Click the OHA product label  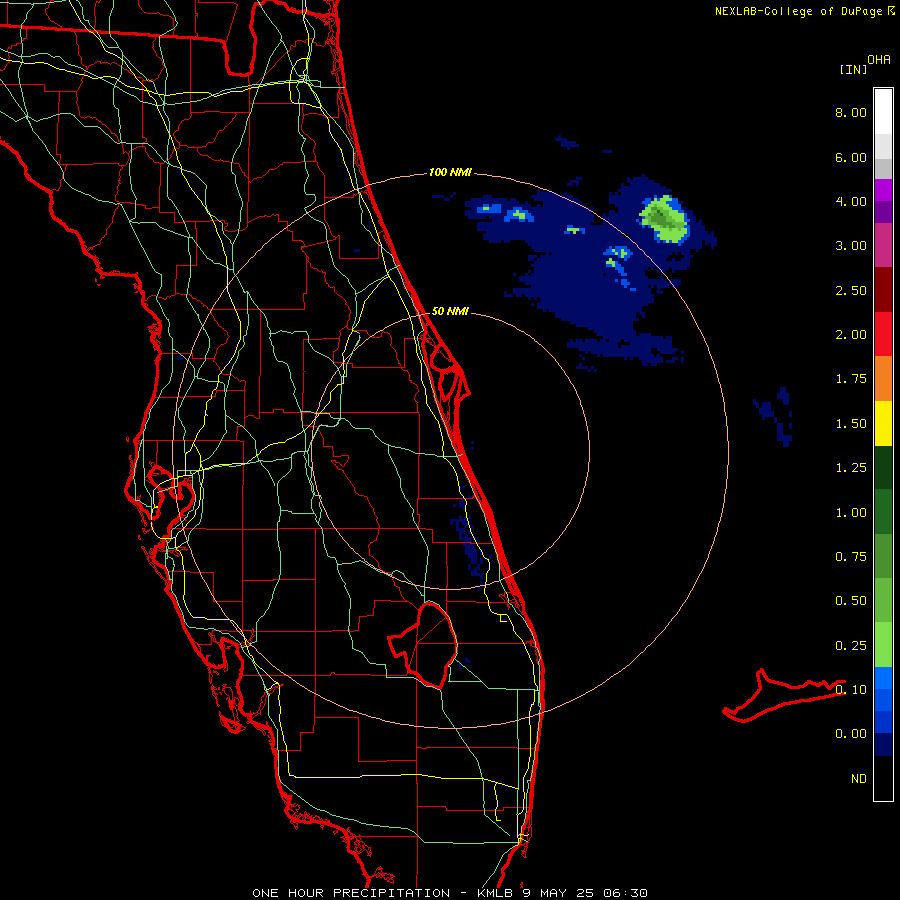tap(879, 60)
